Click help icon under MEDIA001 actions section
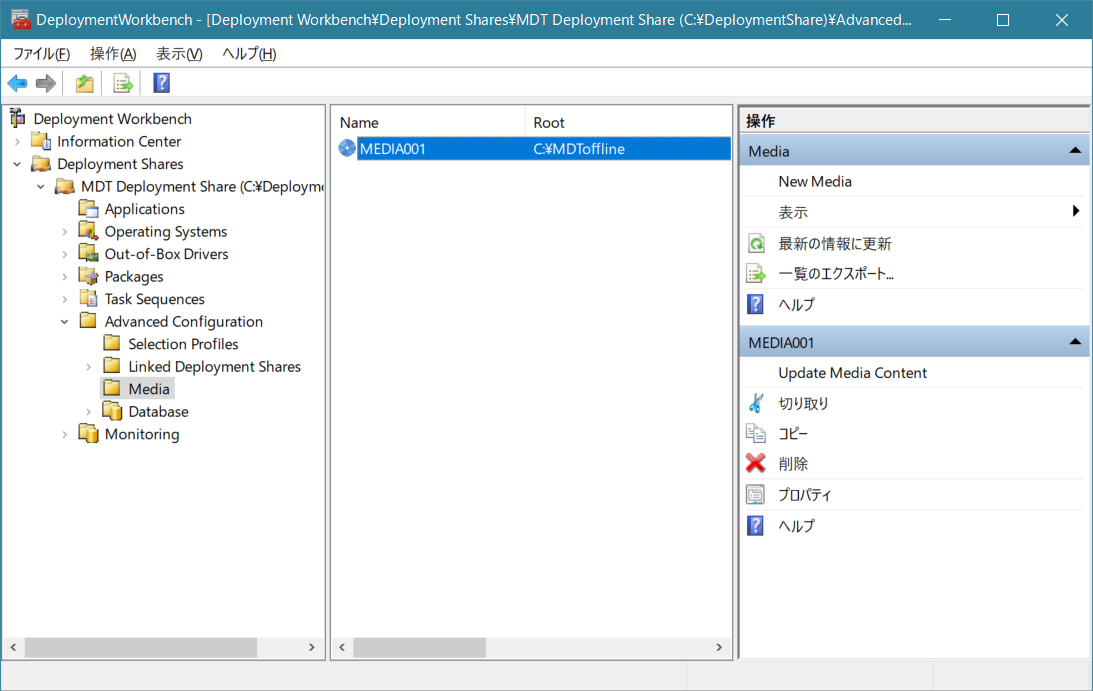 coord(756,525)
